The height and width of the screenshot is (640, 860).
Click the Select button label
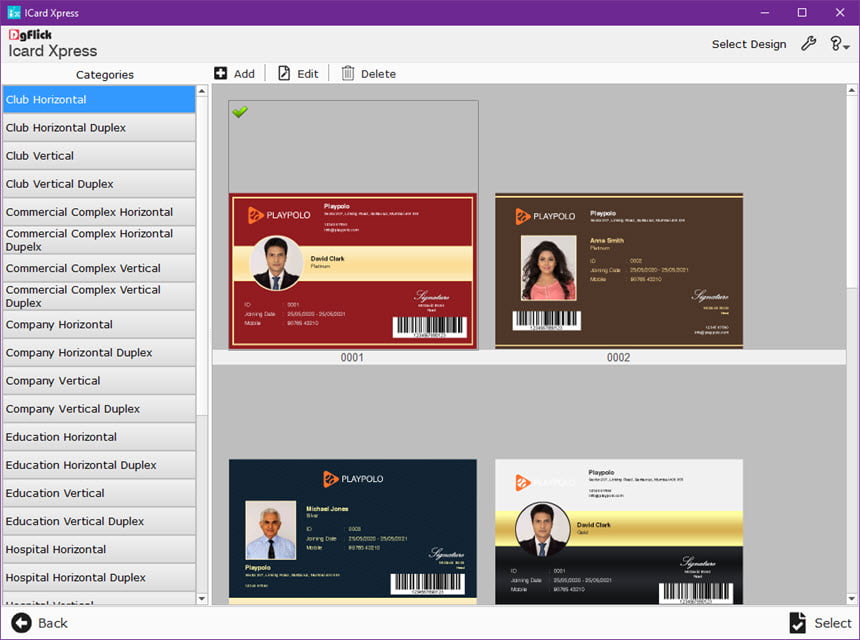833,624
